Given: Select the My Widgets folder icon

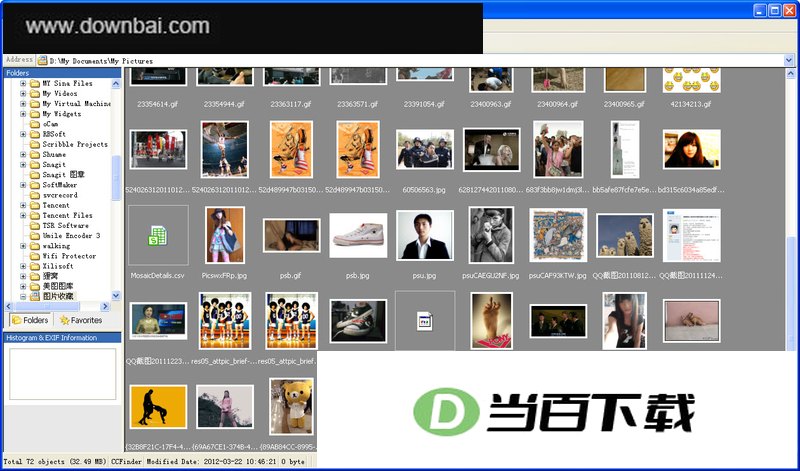Looking at the screenshot, I should (35, 114).
